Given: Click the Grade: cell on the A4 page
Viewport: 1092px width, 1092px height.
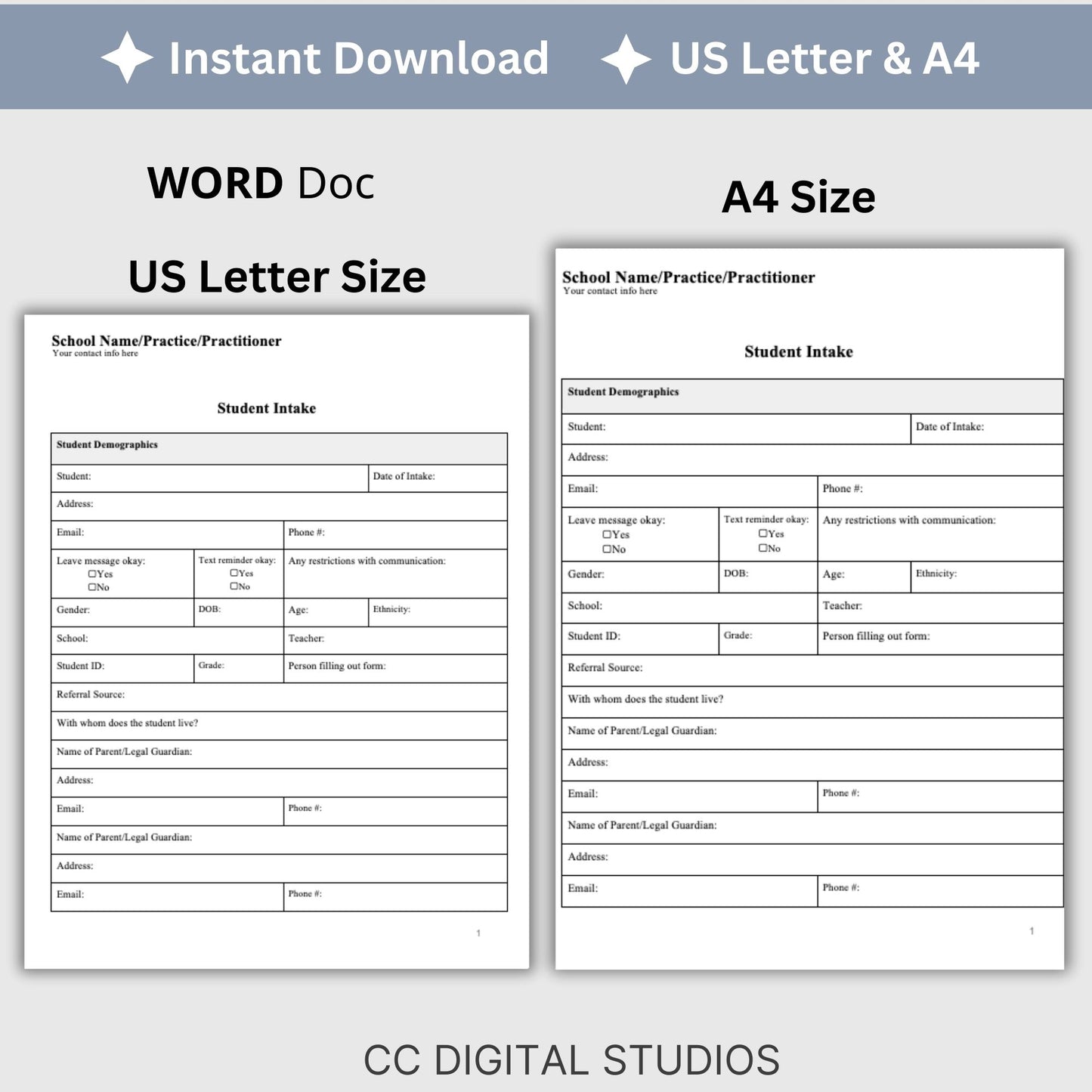Looking at the screenshot, I should (768, 639).
